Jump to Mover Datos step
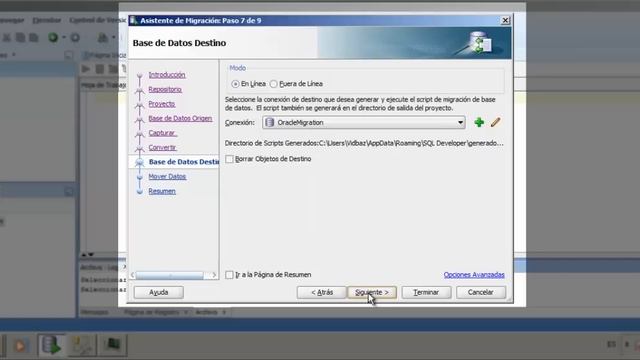Screen dimensions: 640x360 167,177
